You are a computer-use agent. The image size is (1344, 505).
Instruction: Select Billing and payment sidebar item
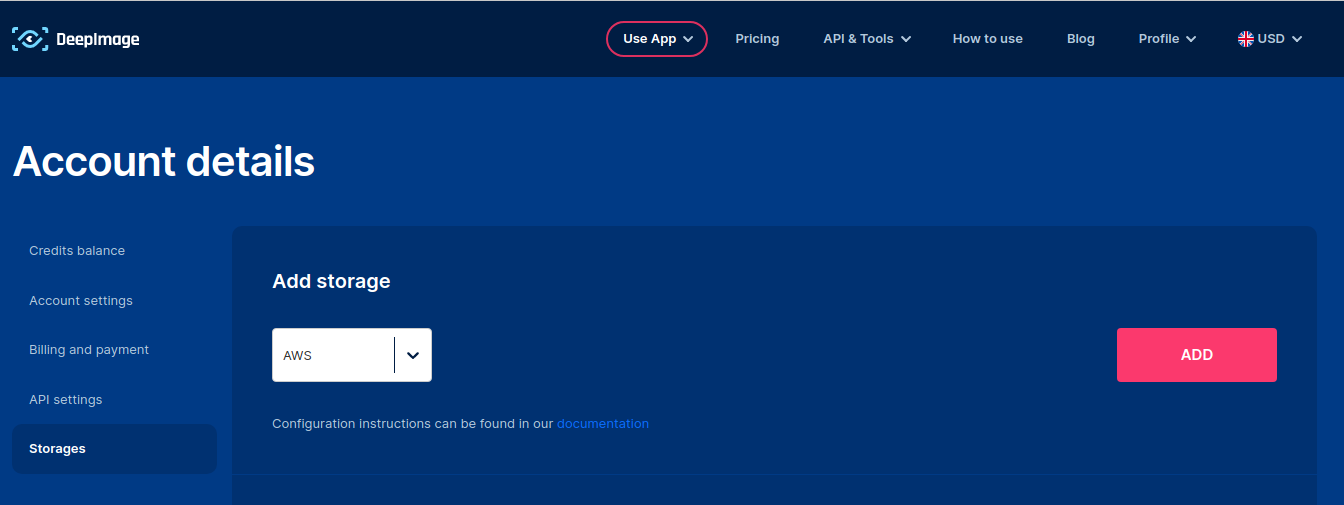89,350
